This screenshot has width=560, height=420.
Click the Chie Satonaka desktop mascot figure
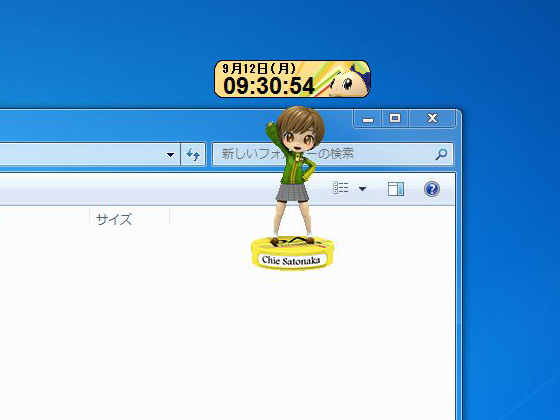tap(295, 175)
